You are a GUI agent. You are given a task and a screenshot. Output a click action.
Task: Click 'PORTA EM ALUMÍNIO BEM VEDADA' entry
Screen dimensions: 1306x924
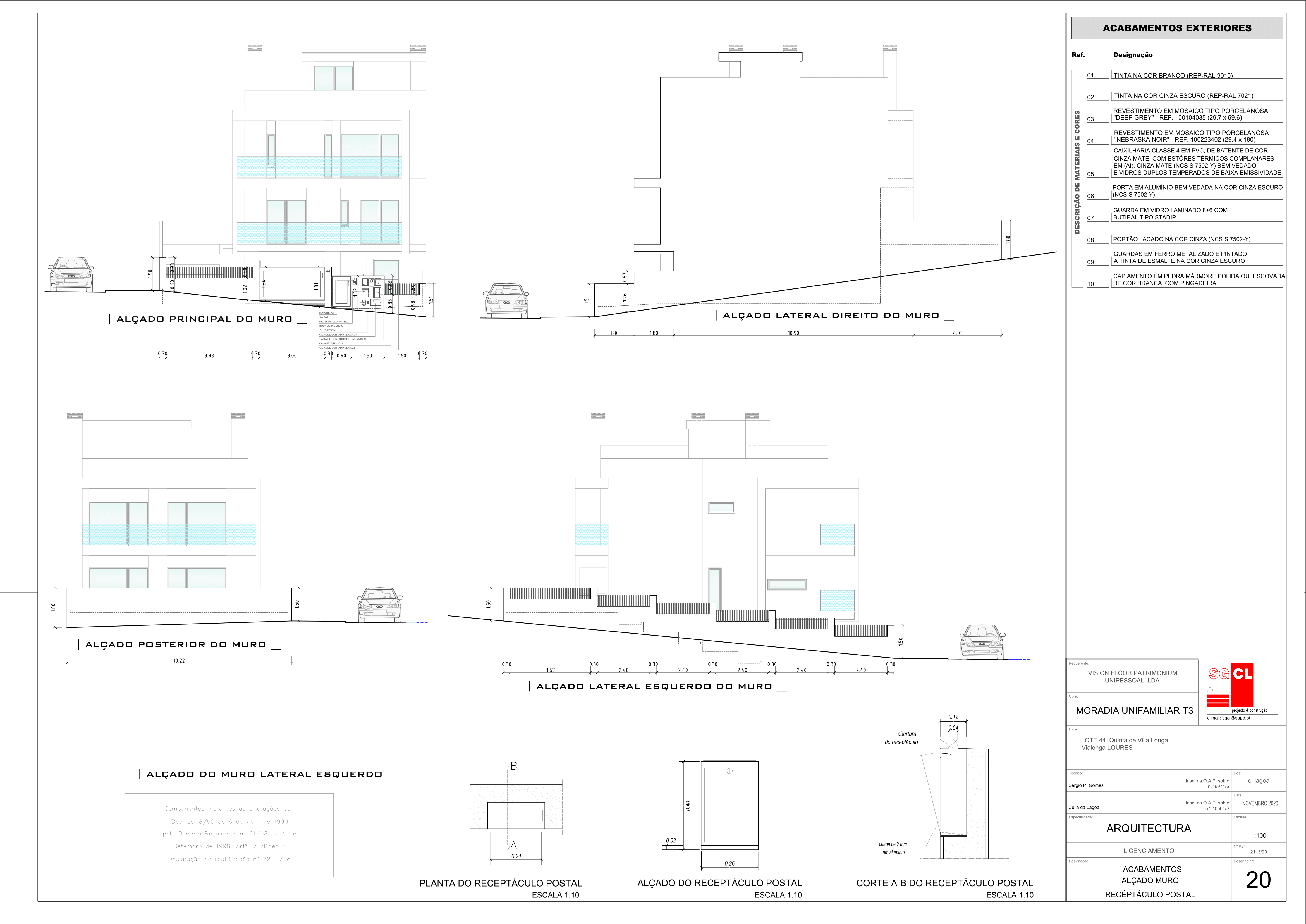point(1197,191)
